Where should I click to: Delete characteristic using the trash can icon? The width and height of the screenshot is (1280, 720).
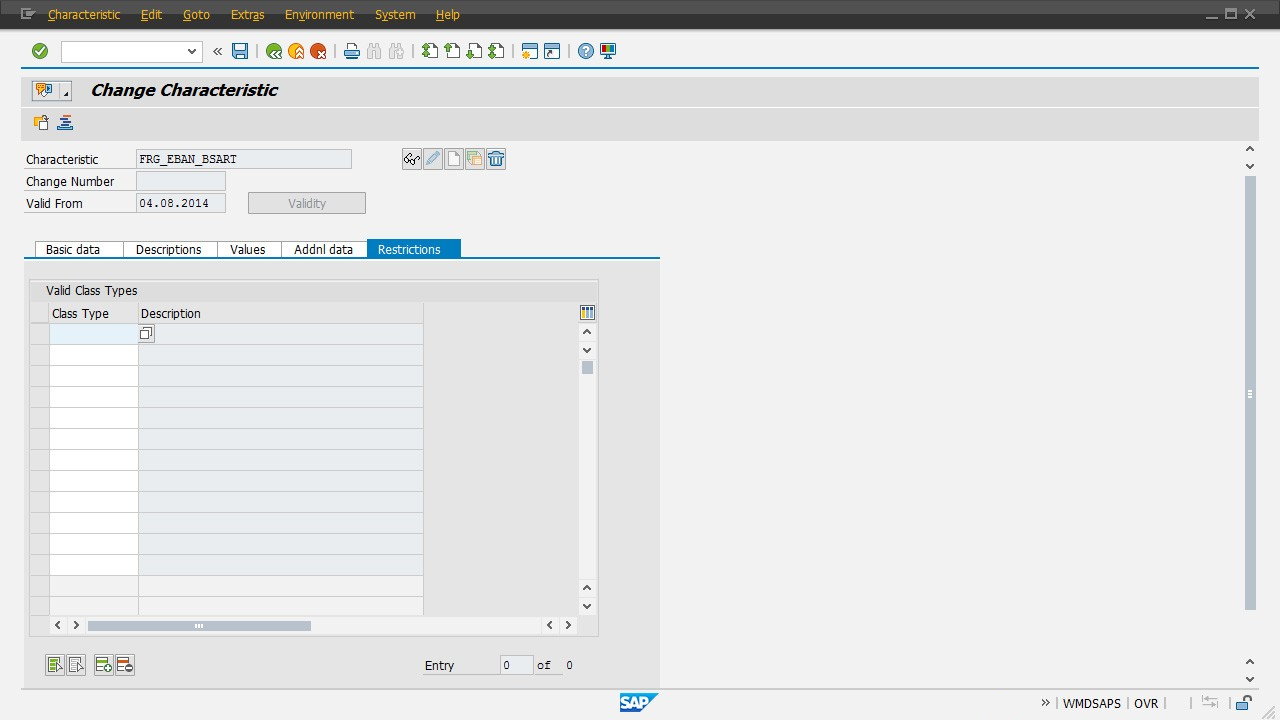click(496, 159)
